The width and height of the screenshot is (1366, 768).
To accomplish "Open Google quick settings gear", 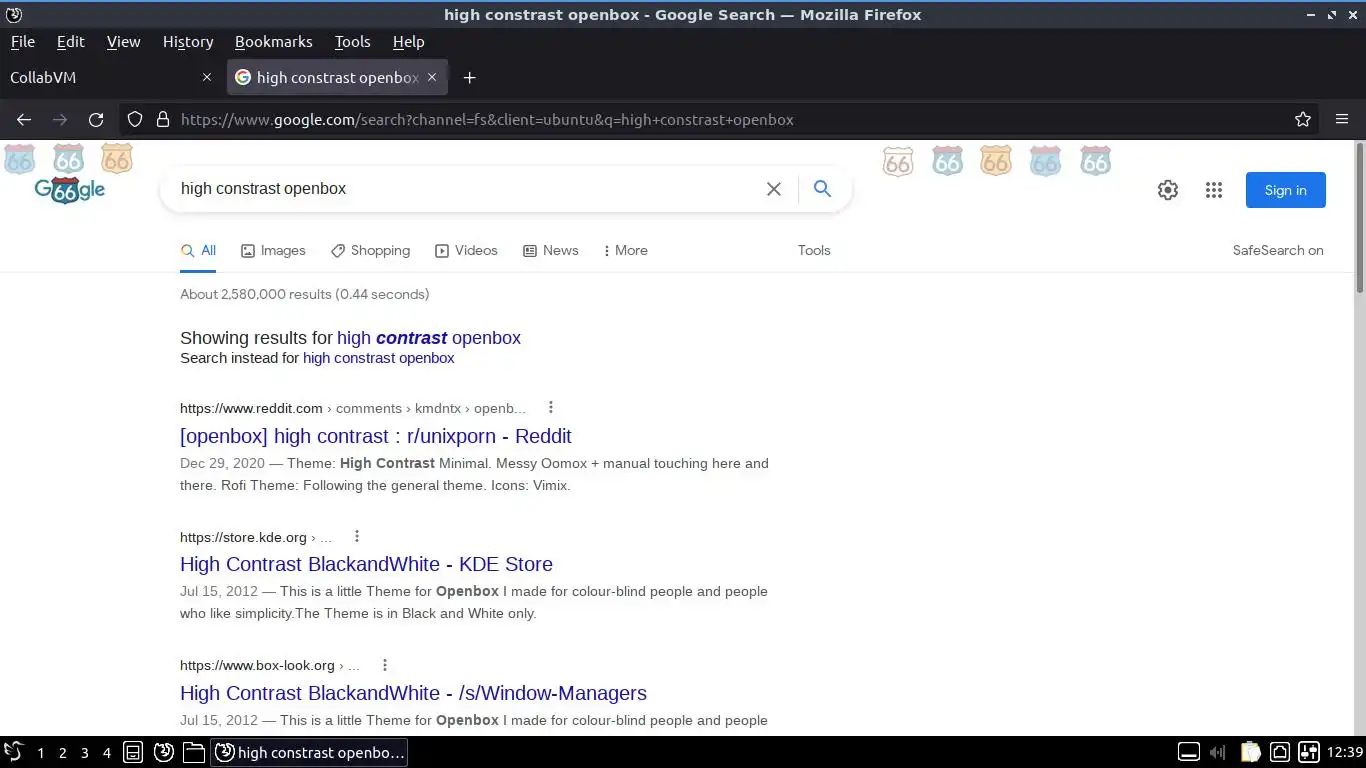I will pyautogui.click(x=1168, y=190).
